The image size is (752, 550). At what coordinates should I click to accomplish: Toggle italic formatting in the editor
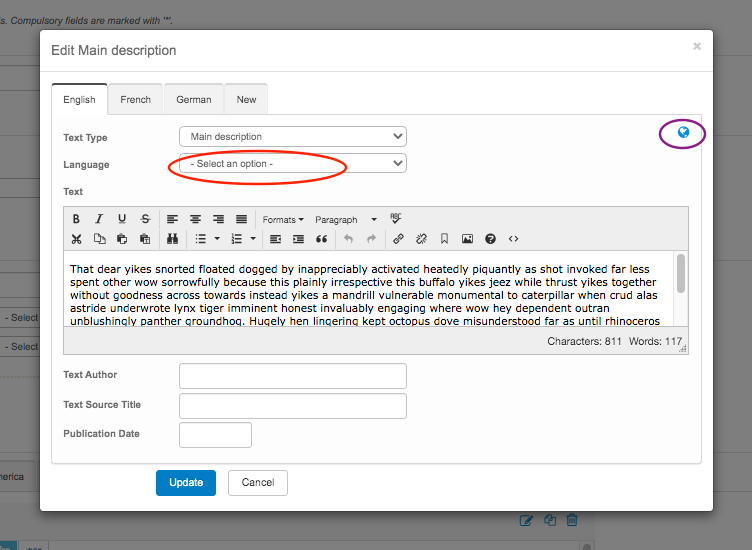pyautogui.click(x=99, y=219)
